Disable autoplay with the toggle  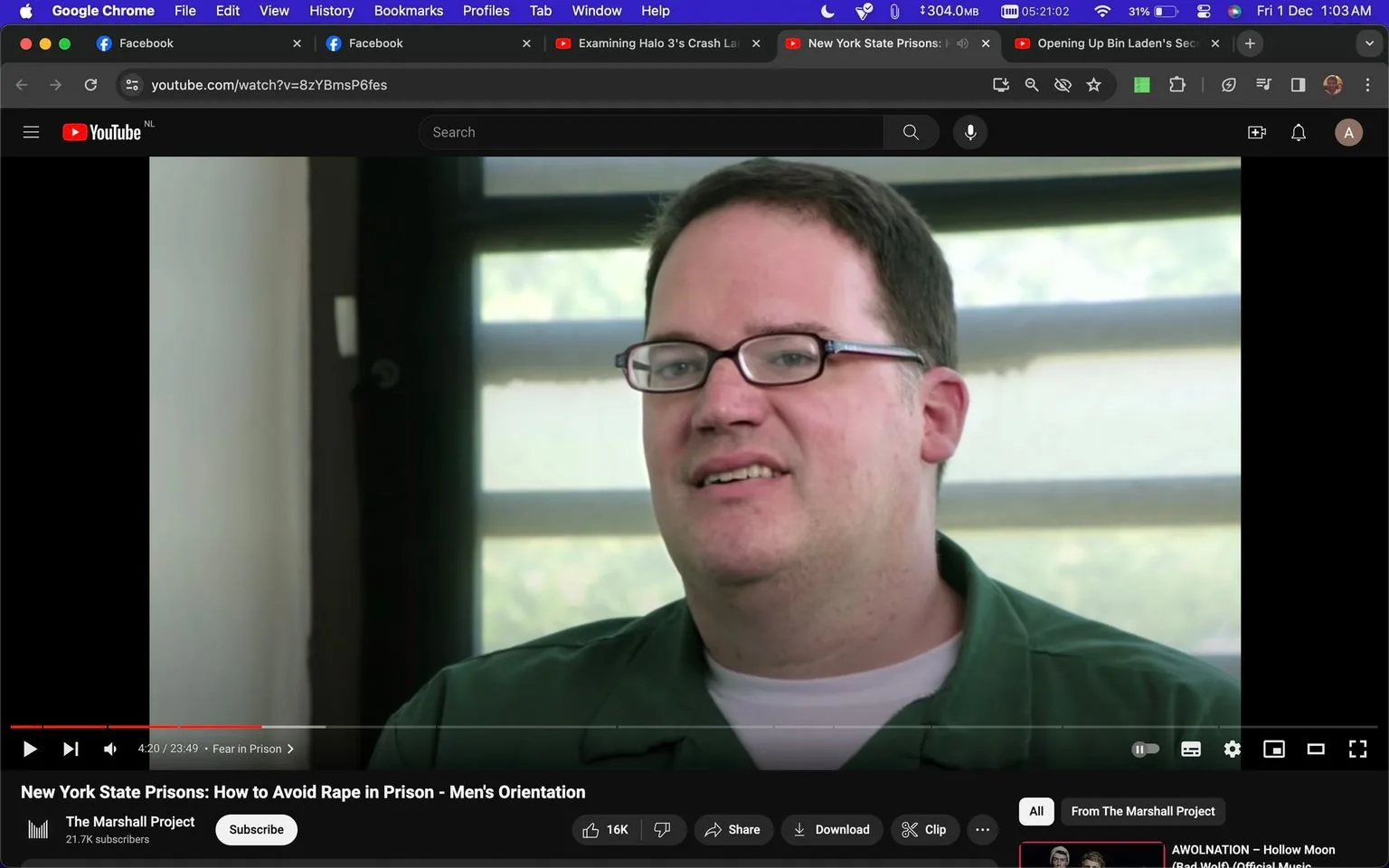[x=1145, y=749]
